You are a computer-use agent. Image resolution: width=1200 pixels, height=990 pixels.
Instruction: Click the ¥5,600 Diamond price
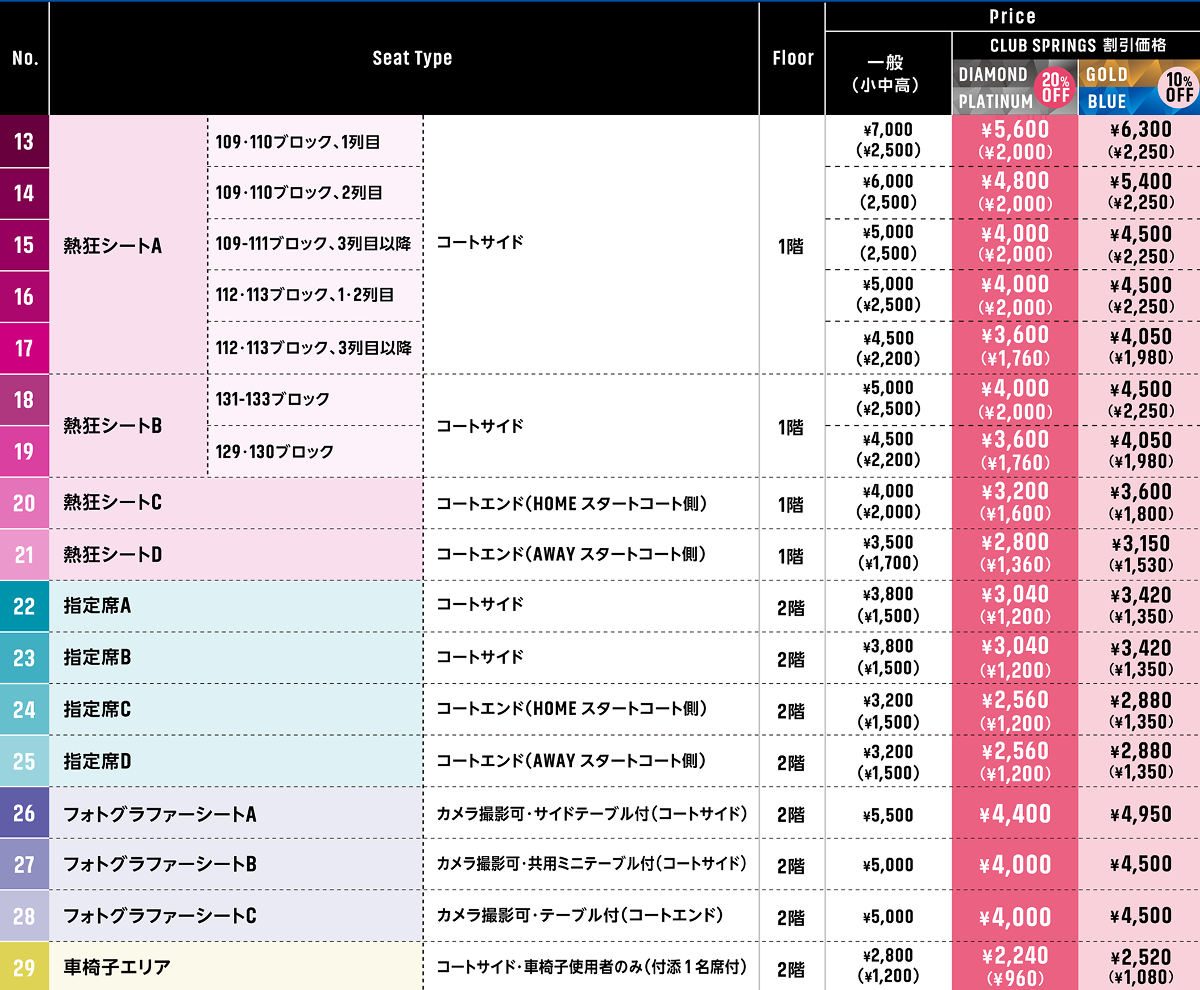coord(1015,130)
